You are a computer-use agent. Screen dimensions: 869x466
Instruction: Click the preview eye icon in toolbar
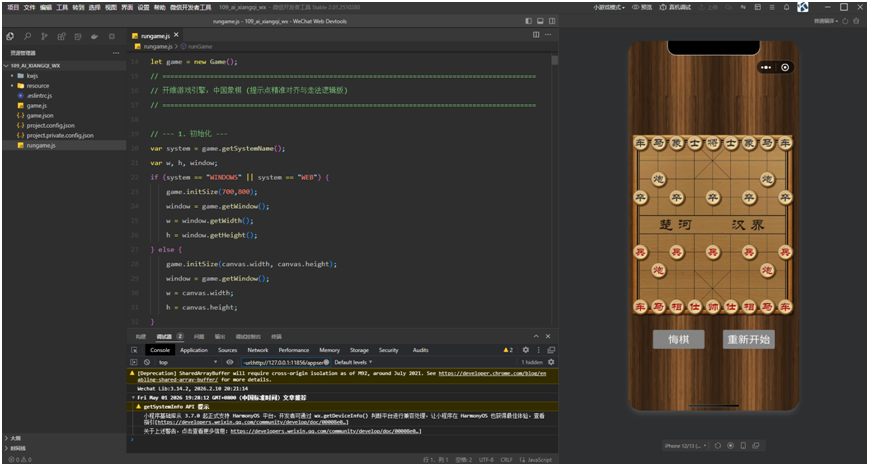(x=636, y=7)
